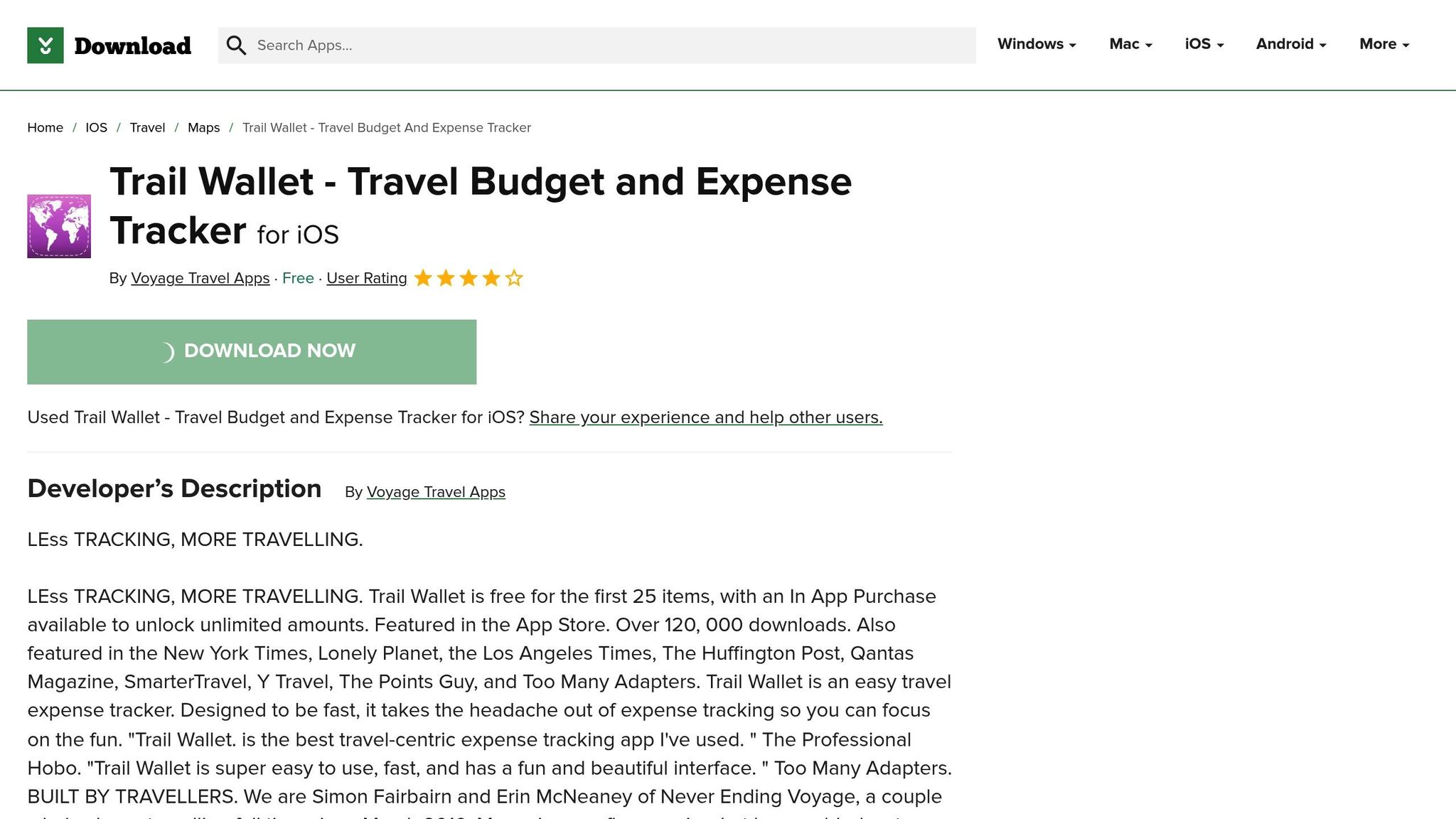The height and width of the screenshot is (819, 1456).
Task: Expand the Mac dropdown menu
Action: (1130, 44)
